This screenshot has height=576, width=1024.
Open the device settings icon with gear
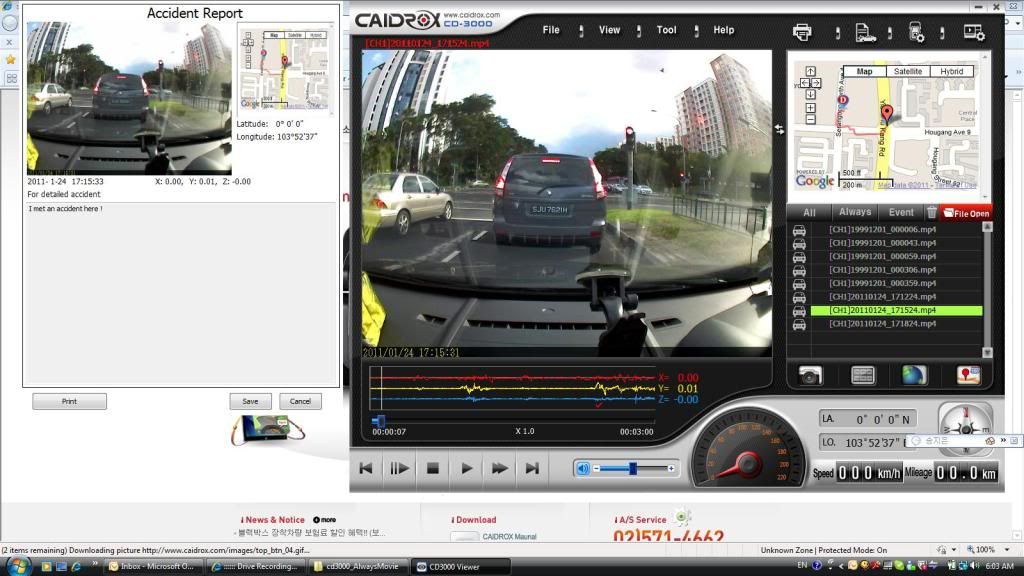tap(917, 32)
